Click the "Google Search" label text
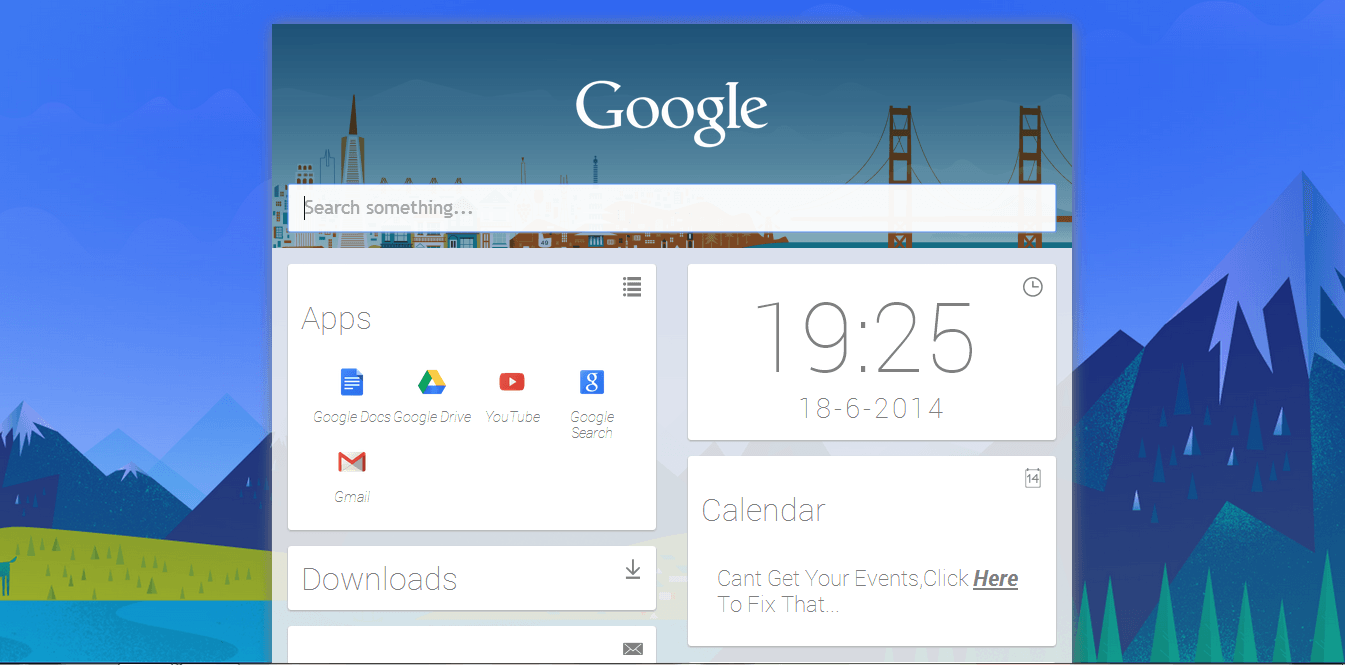The height and width of the screenshot is (665, 1345). (592, 425)
